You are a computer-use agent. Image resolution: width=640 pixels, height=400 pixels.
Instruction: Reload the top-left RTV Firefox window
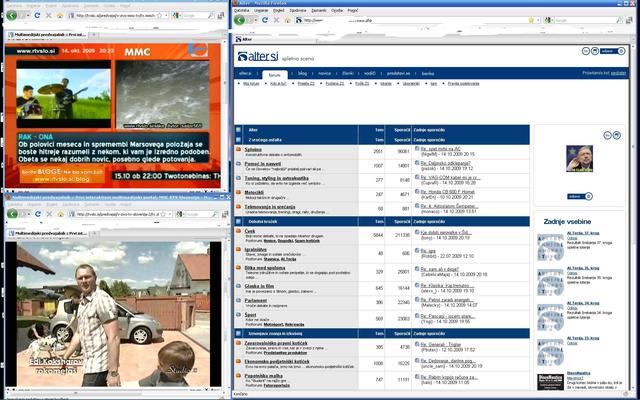37,15
